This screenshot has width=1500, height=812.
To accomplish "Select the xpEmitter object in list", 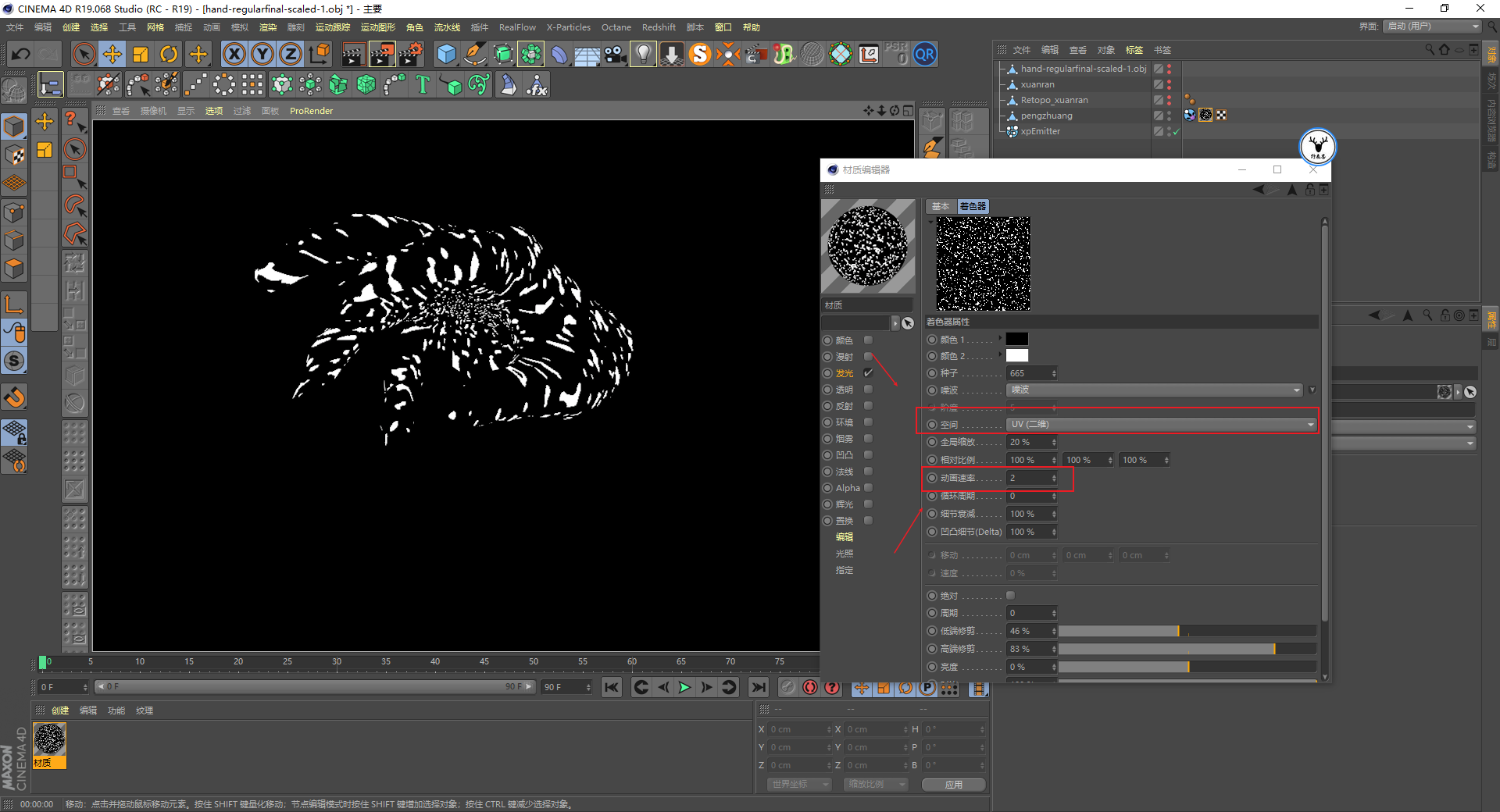I will pyautogui.click(x=1040, y=131).
